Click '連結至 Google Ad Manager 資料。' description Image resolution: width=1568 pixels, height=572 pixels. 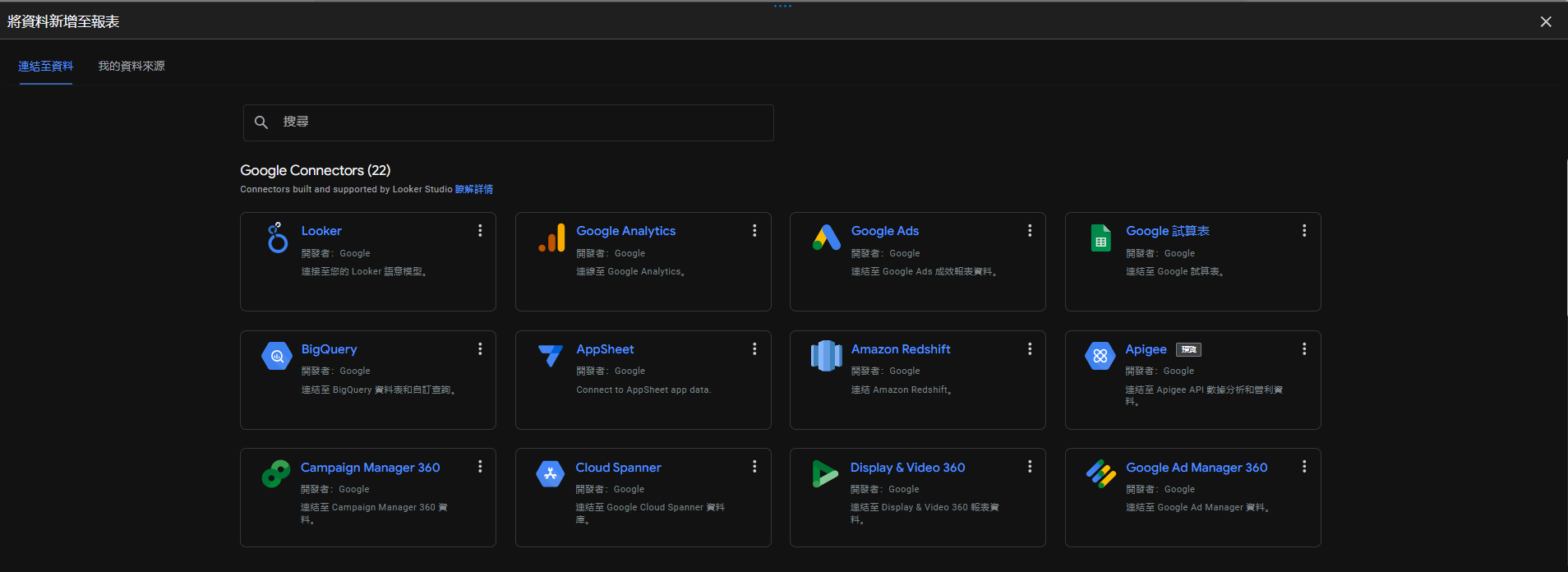click(x=1197, y=507)
